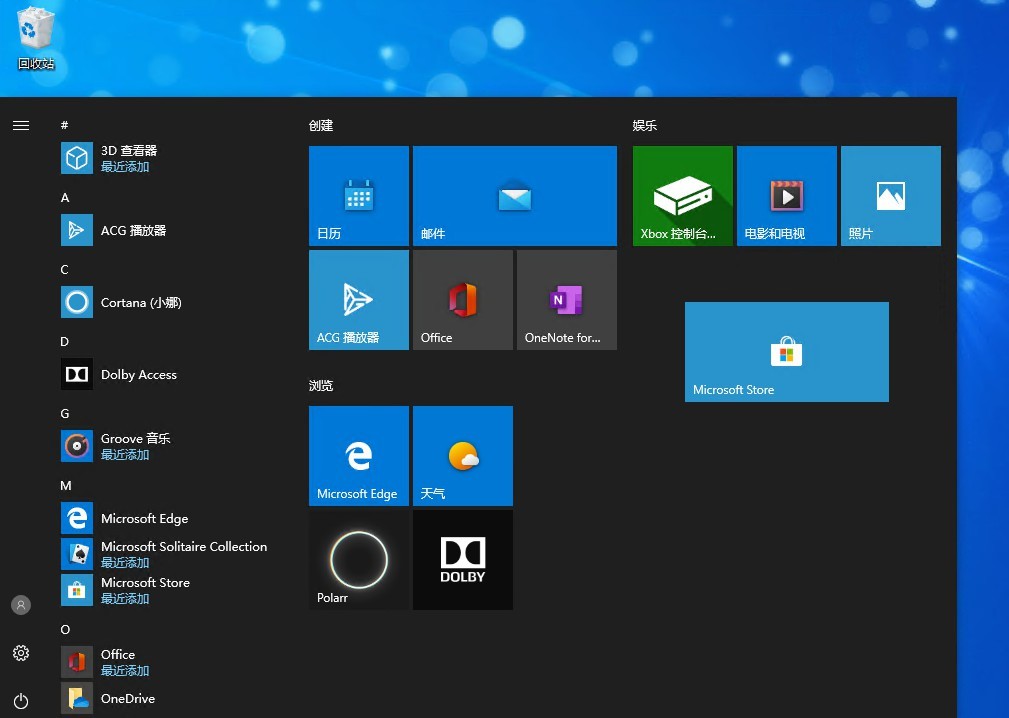Click 最近添加 label under 3D 查看器
This screenshot has width=1009, height=718.
click(x=125, y=167)
